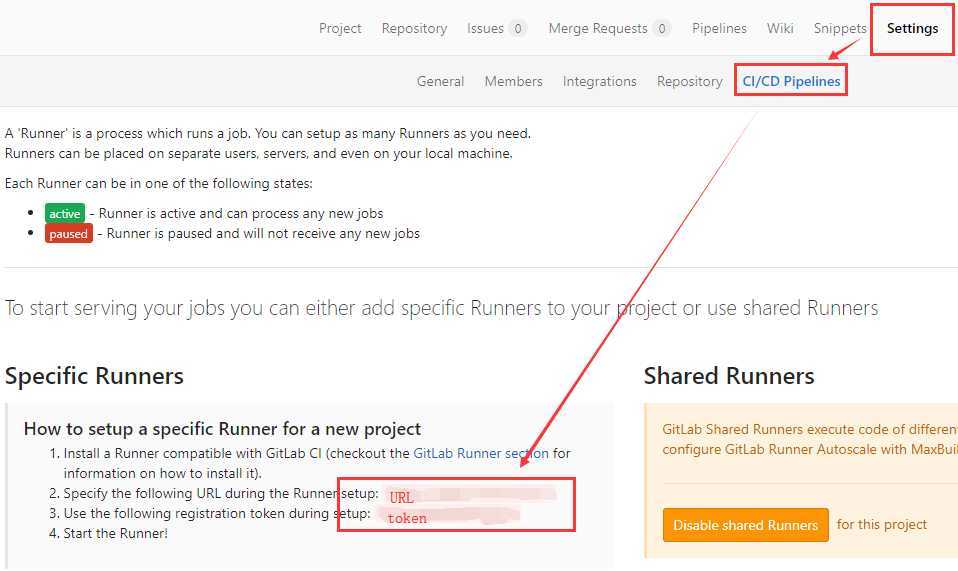Open the Wiki tab
Image resolution: width=958 pixels, height=571 pixels.
tap(780, 29)
